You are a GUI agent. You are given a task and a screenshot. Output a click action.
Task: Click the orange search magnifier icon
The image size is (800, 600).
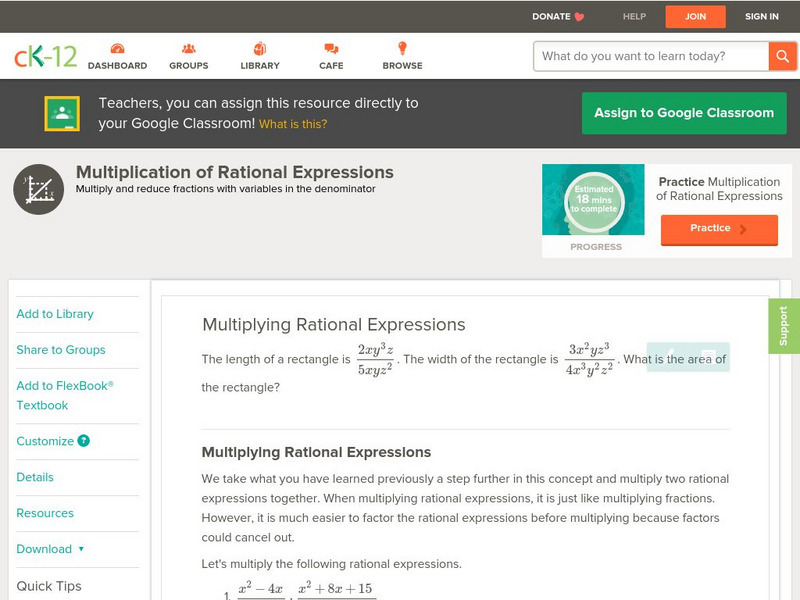783,56
